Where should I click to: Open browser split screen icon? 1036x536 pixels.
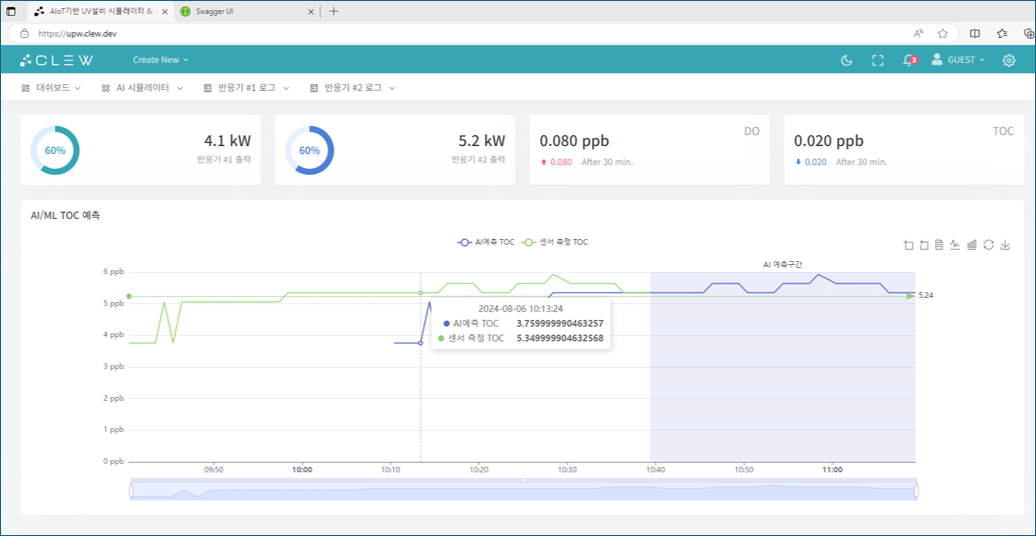975,33
